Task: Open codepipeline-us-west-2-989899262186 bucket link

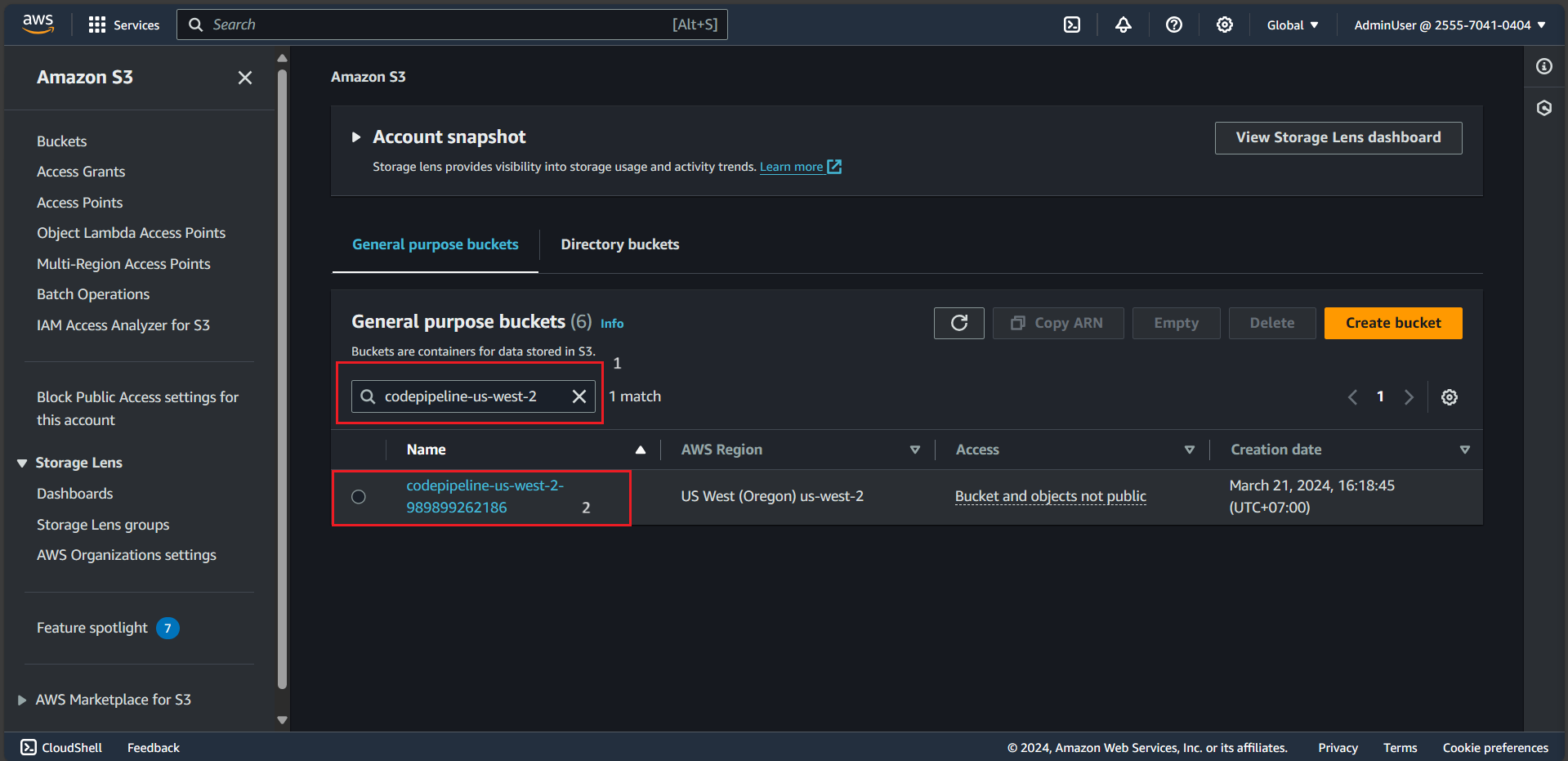Action: click(x=485, y=496)
